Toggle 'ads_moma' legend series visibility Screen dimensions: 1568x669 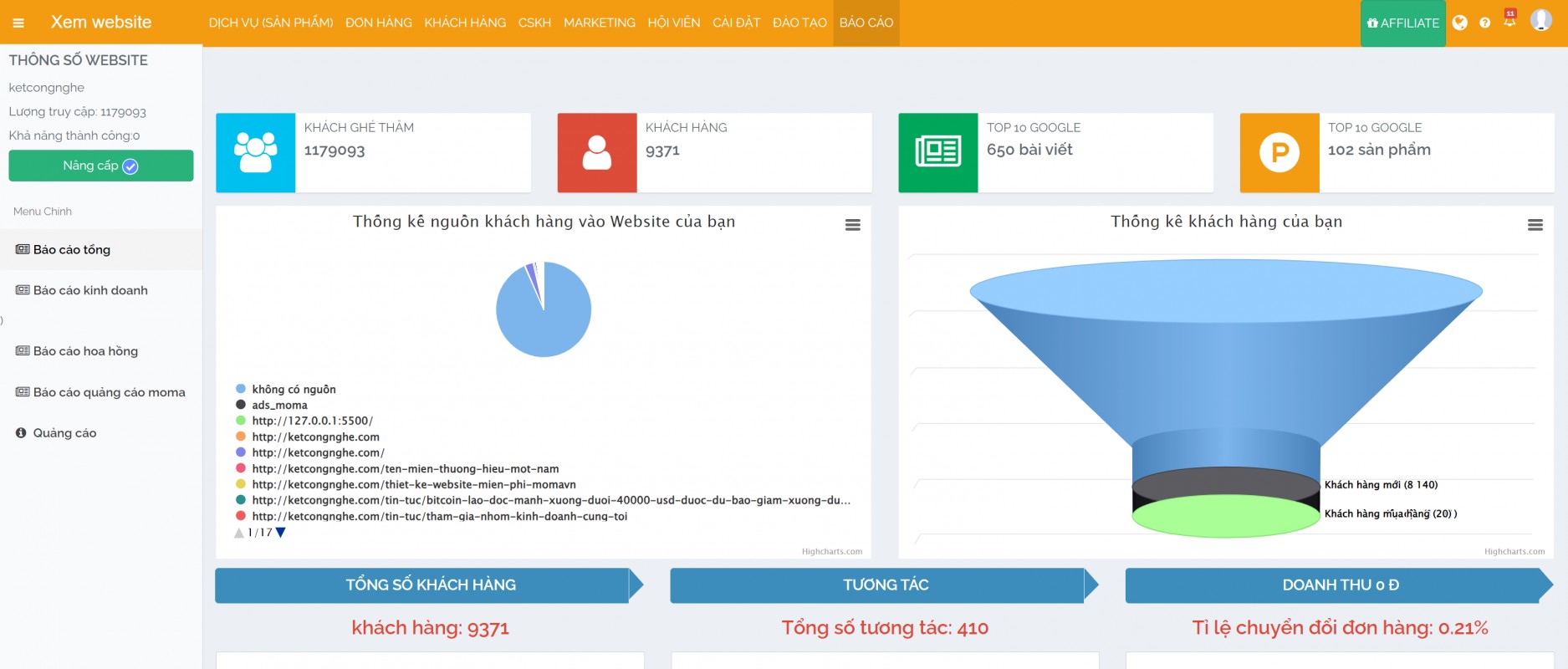279,406
